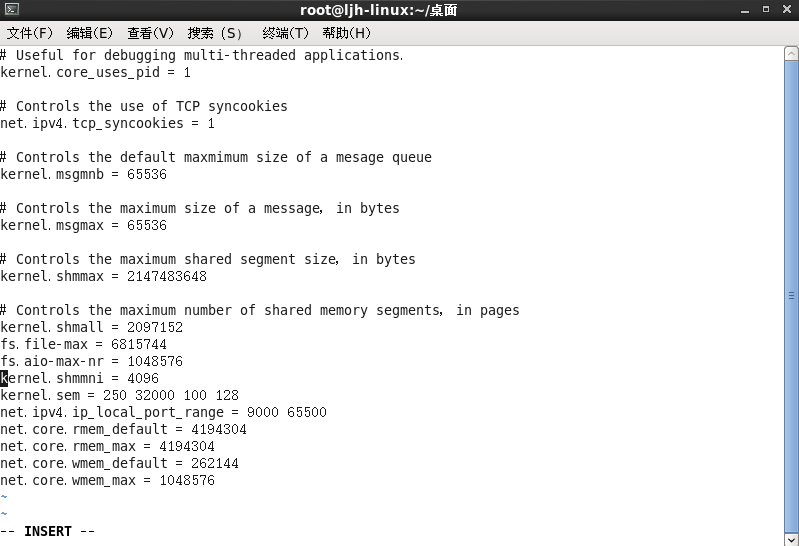Click the comment about shared memory segments
Viewport: 799px width, 546px height.
coord(260,310)
